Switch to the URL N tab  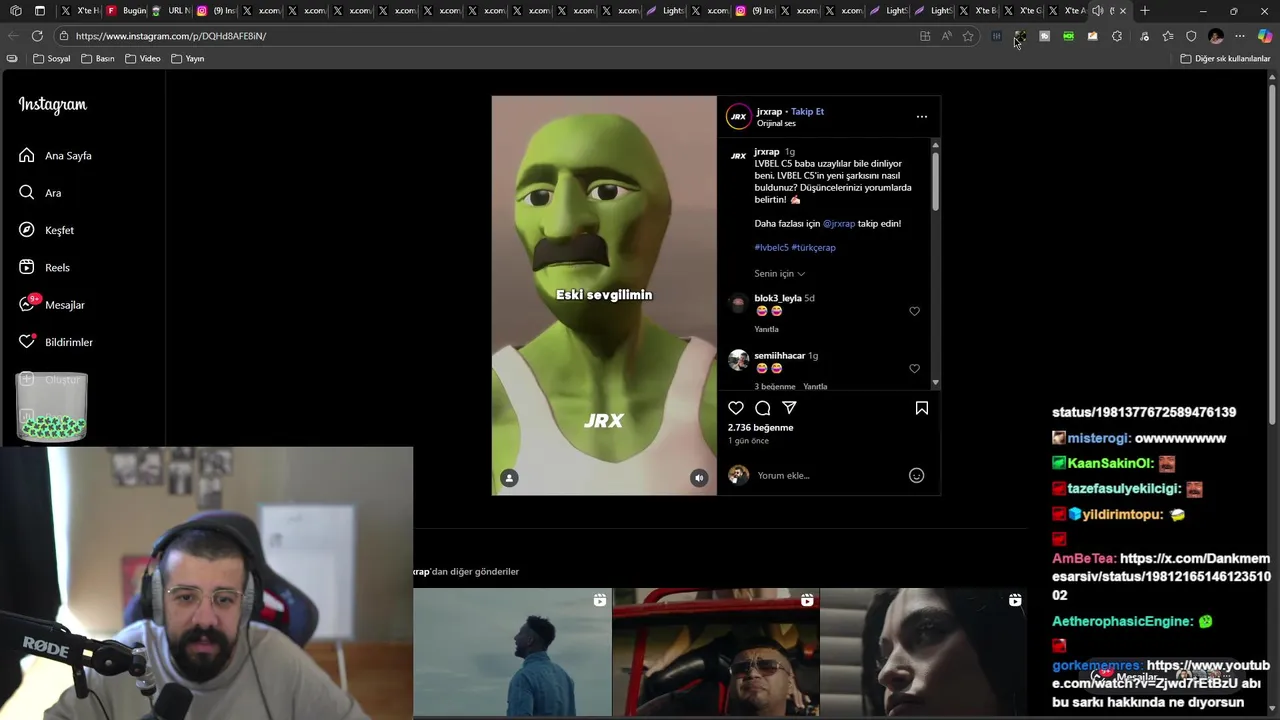click(x=170, y=11)
